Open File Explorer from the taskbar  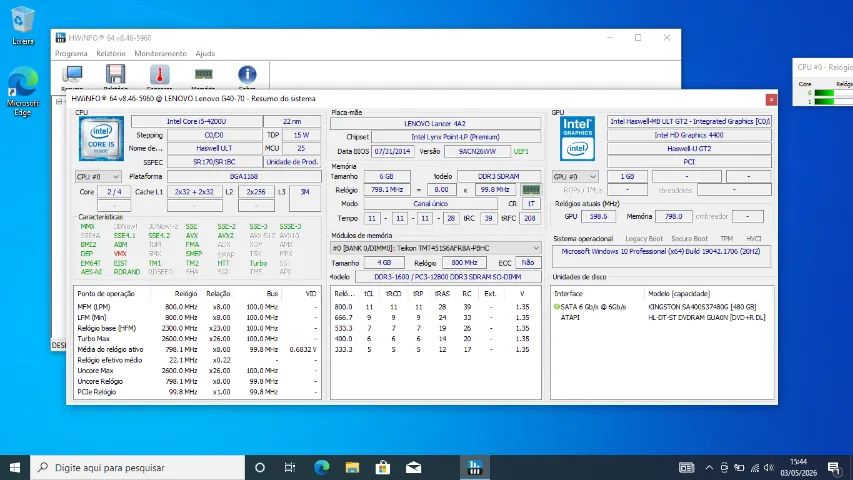tap(352, 467)
